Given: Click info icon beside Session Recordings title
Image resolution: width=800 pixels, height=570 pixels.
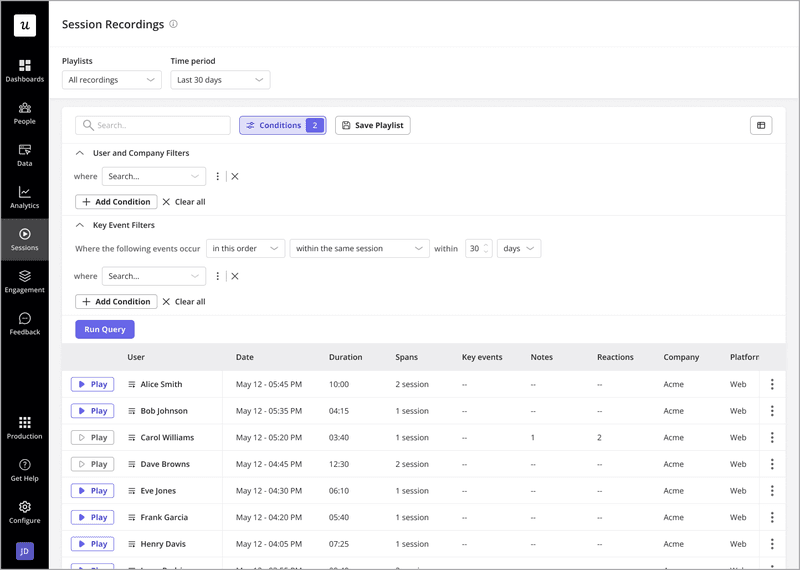Looking at the screenshot, I should [x=174, y=24].
